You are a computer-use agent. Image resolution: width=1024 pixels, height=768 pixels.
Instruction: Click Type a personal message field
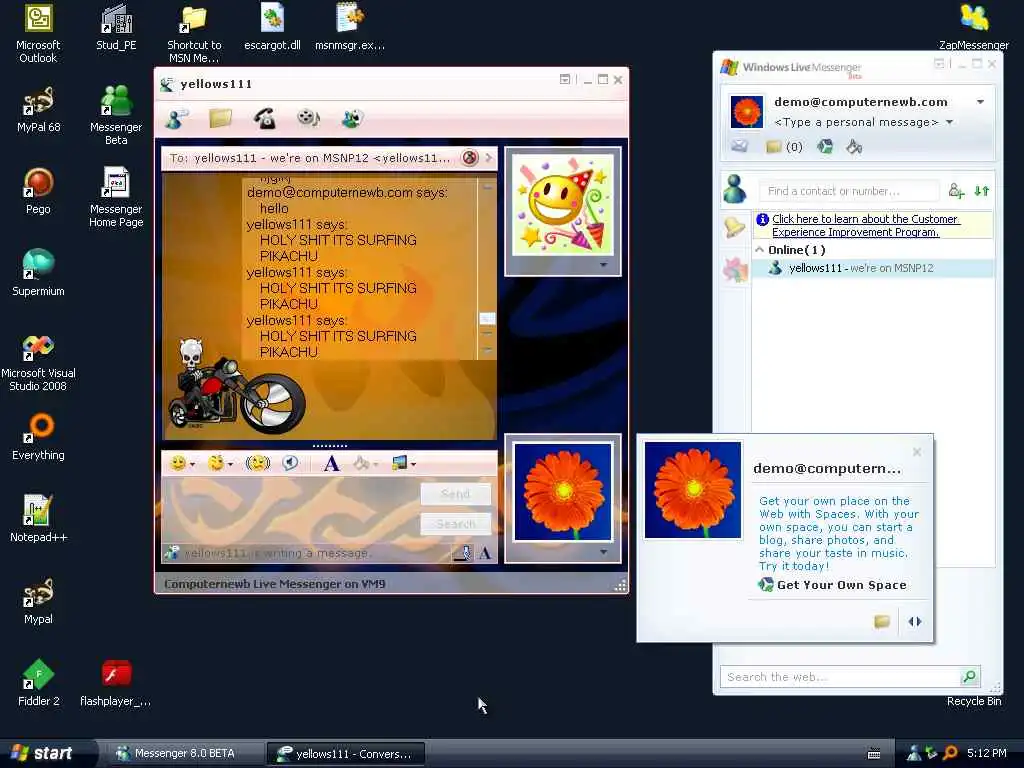856,122
